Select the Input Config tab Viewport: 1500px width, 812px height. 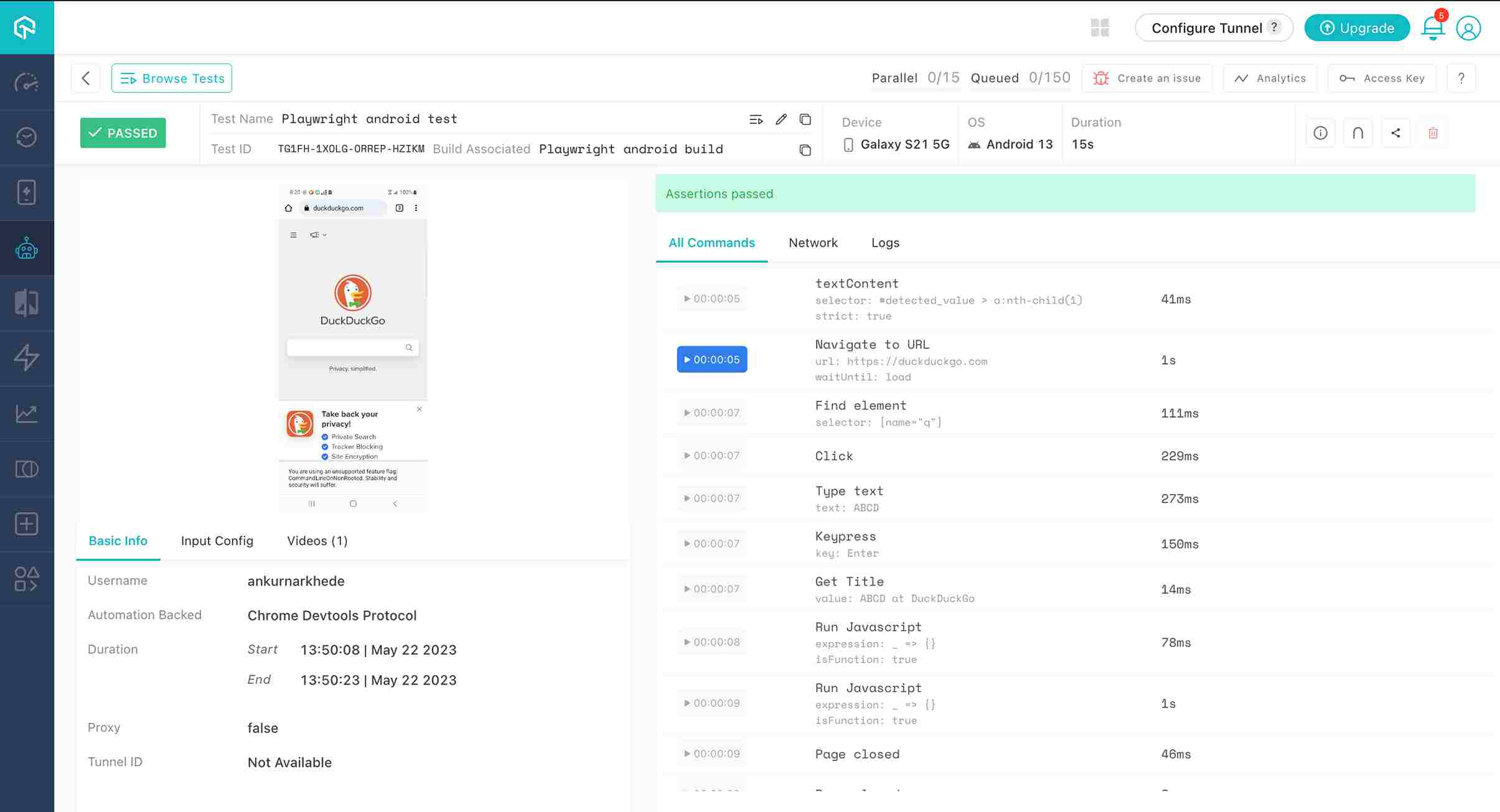(x=217, y=541)
